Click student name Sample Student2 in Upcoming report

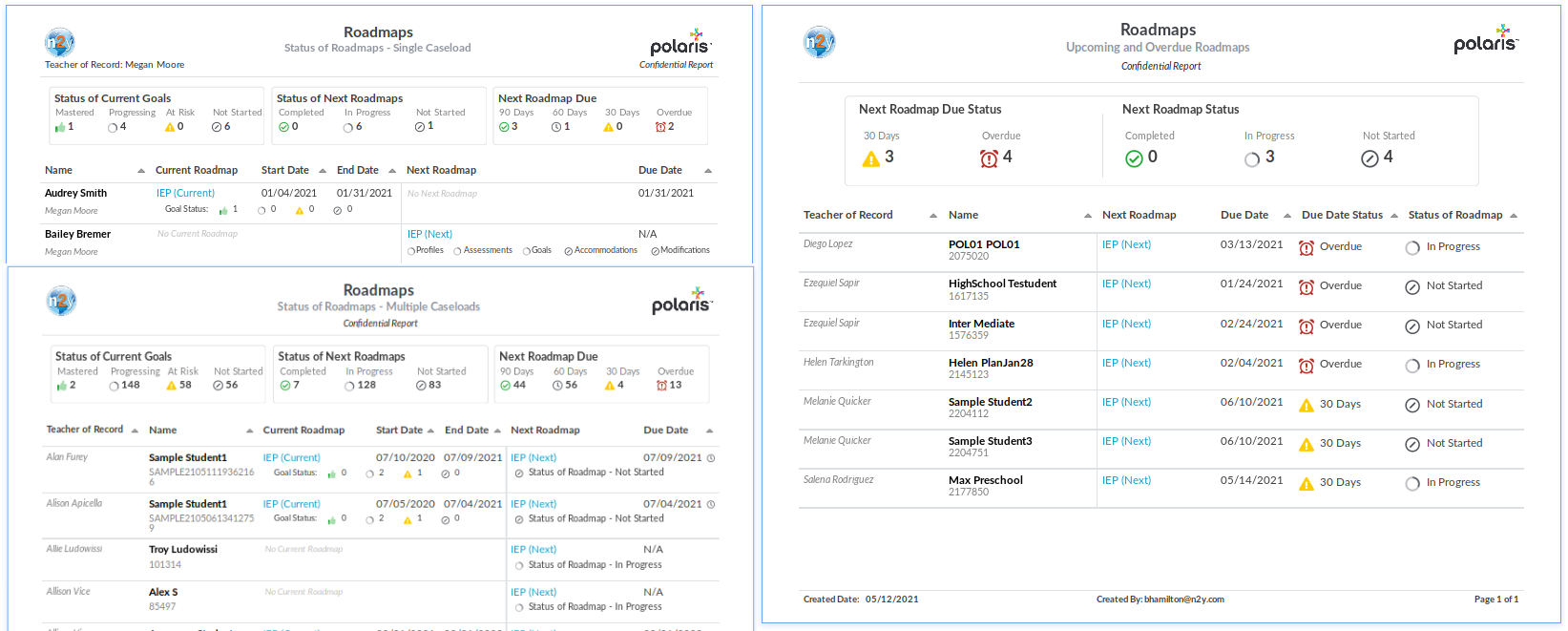click(x=990, y=402)
